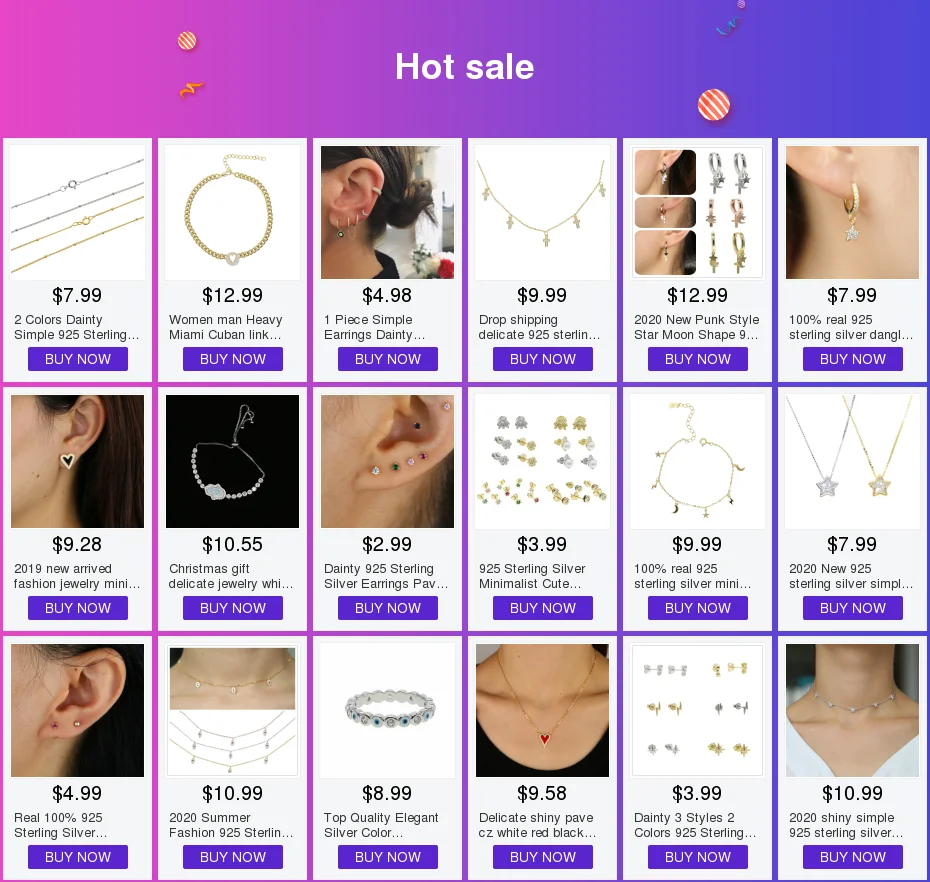Buy the $2.99 Dainty 925 Sterling Silver Earrings
930x882 pixels.
(387, 608)
